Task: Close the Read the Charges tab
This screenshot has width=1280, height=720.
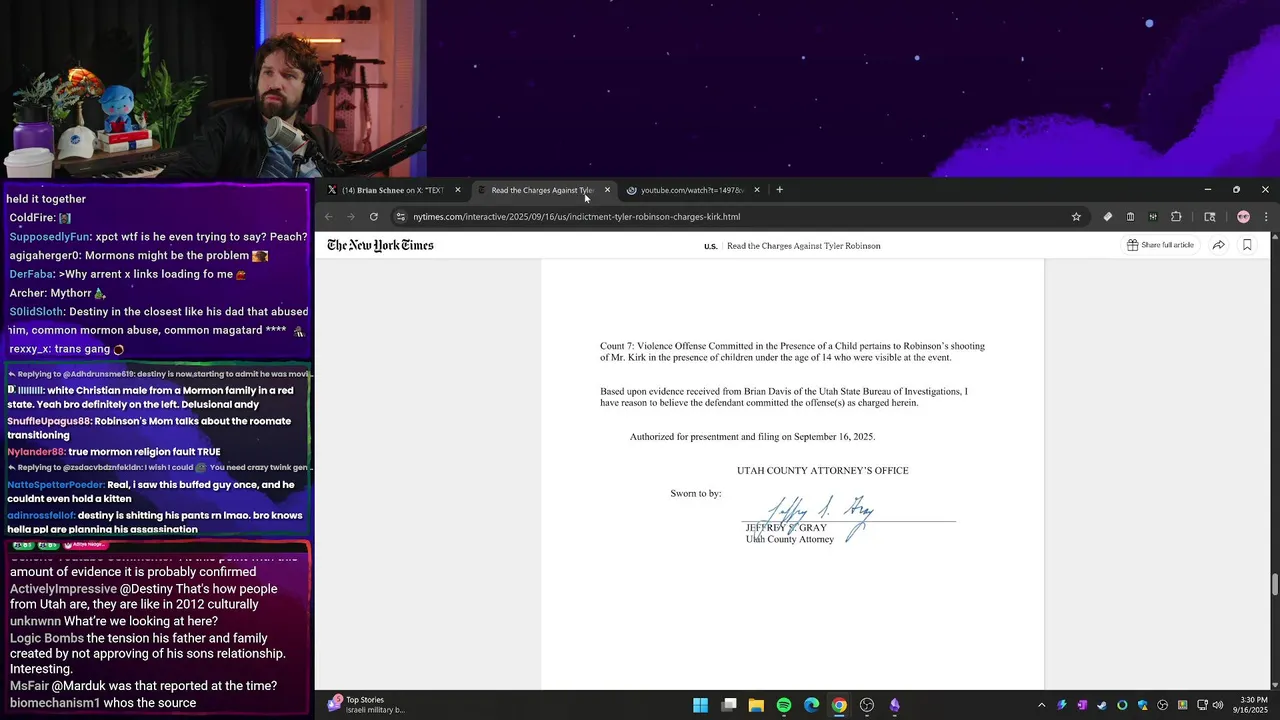Action: coord(607,190)
